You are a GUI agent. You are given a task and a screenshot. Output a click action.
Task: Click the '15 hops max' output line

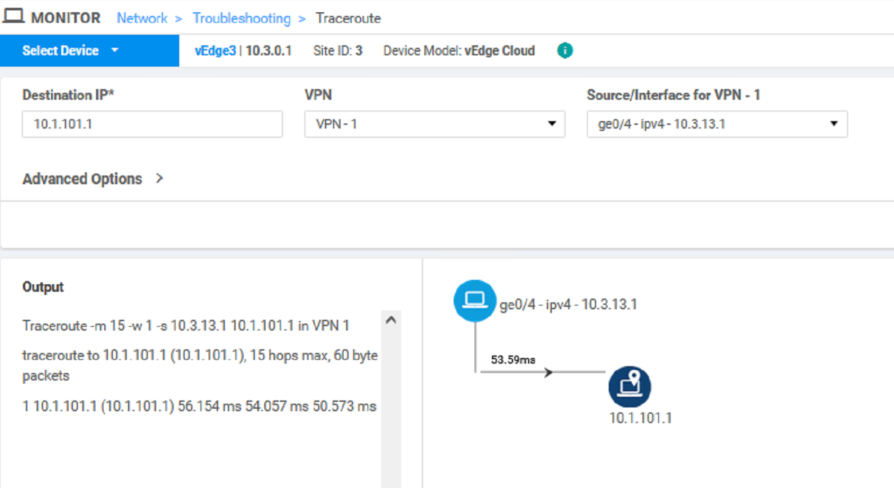coord(200,365)
